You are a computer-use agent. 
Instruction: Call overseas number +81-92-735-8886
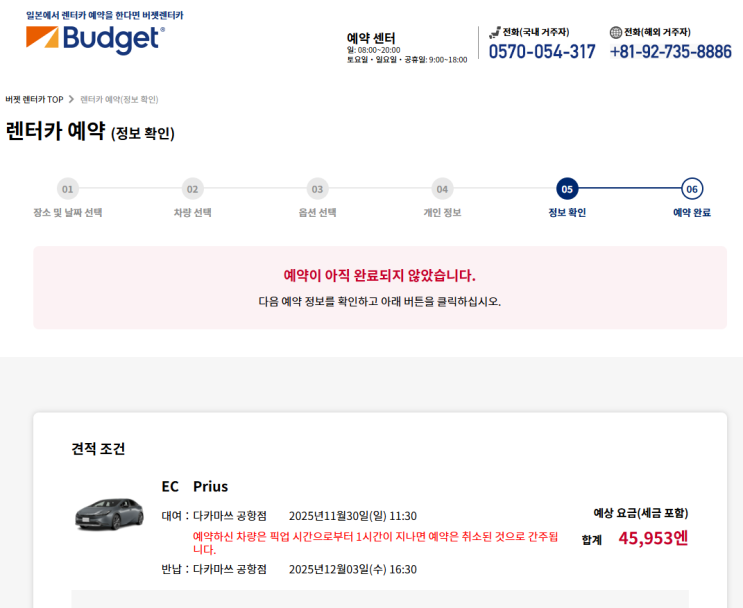tap(671, 51)
